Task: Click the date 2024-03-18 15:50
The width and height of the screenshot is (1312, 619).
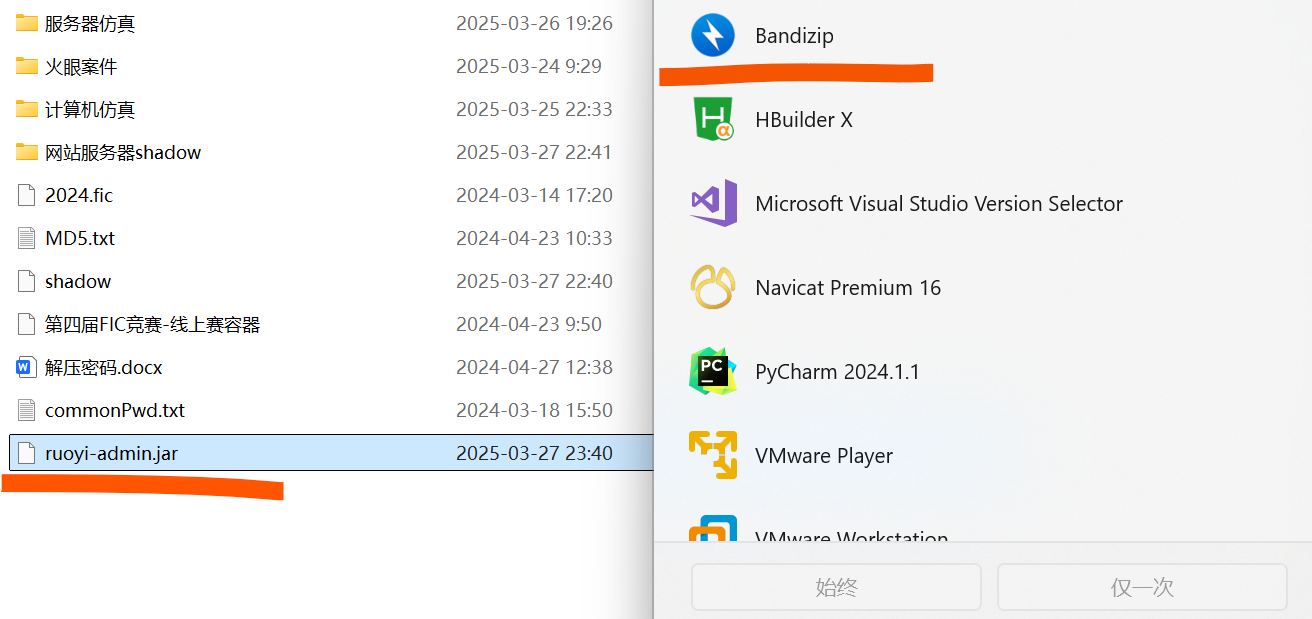Action: click(x=534, y=410)
